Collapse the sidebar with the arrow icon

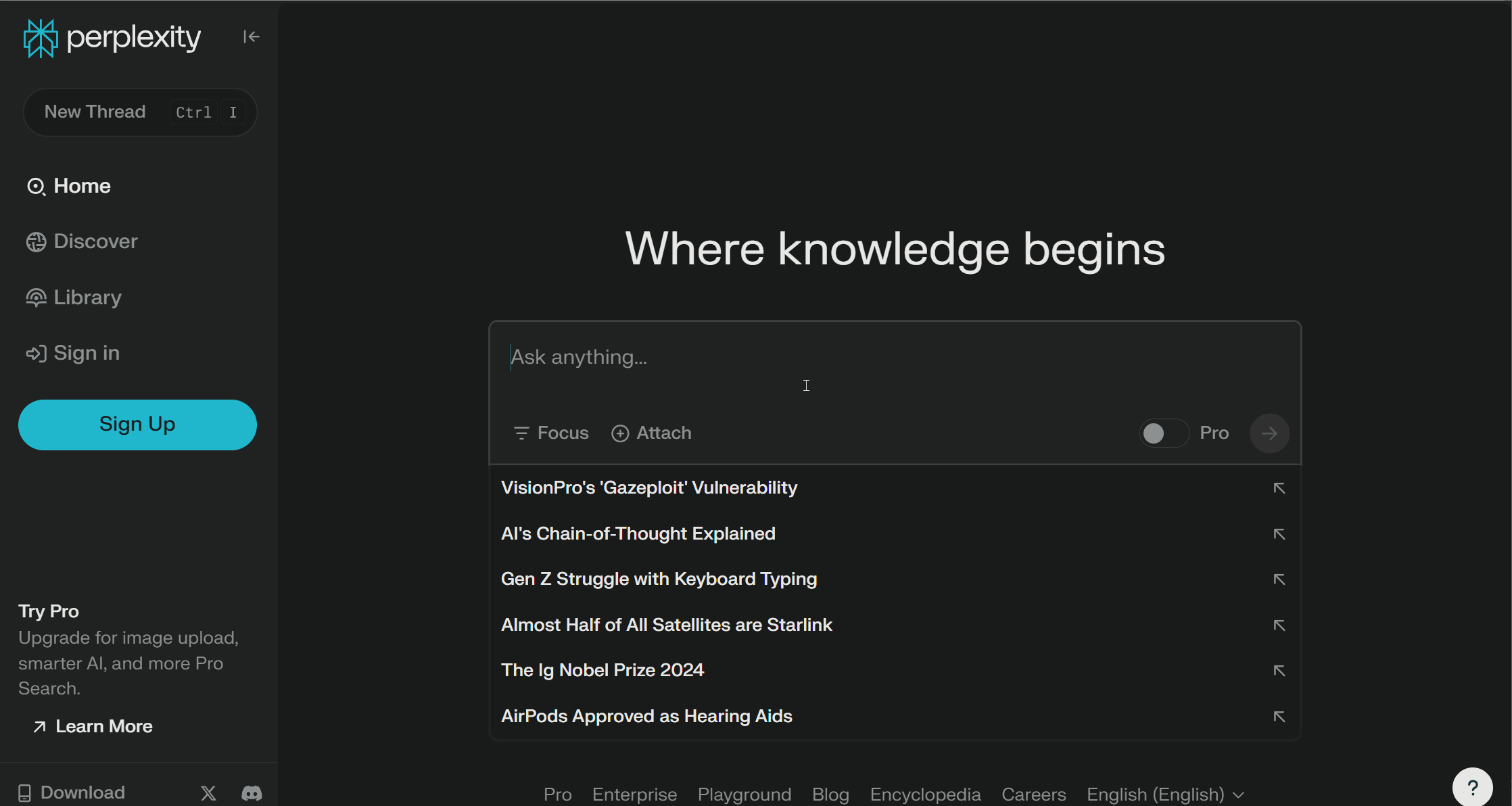252,37
